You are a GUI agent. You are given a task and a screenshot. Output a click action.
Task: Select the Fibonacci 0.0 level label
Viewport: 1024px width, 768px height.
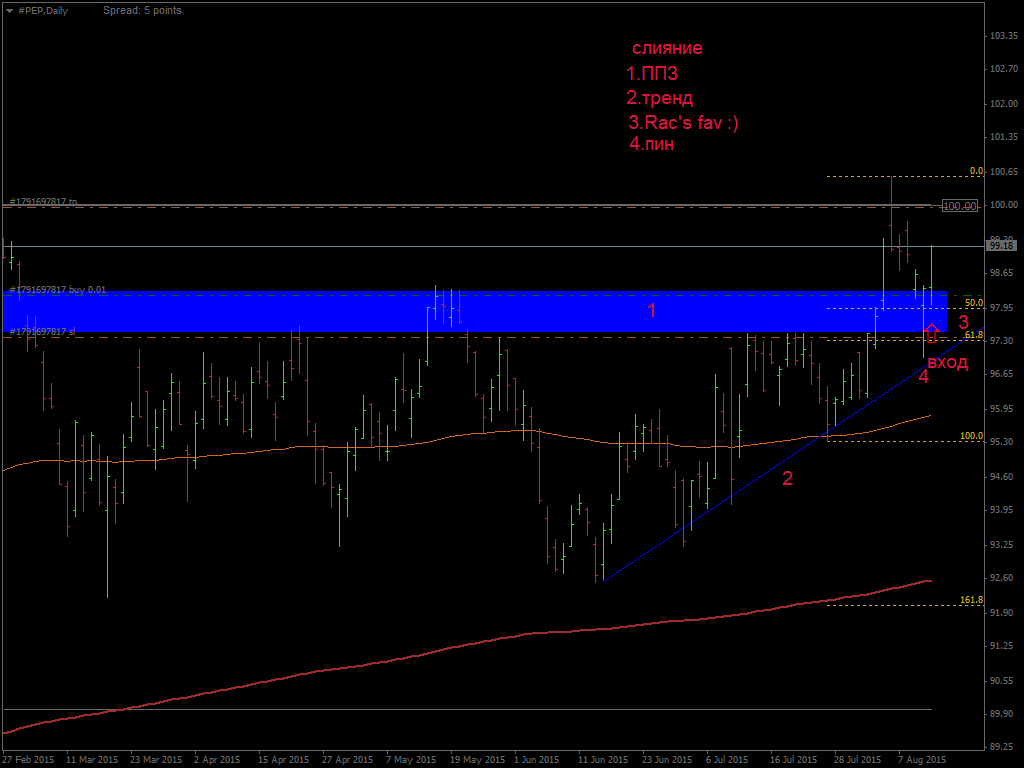point(976,171)
